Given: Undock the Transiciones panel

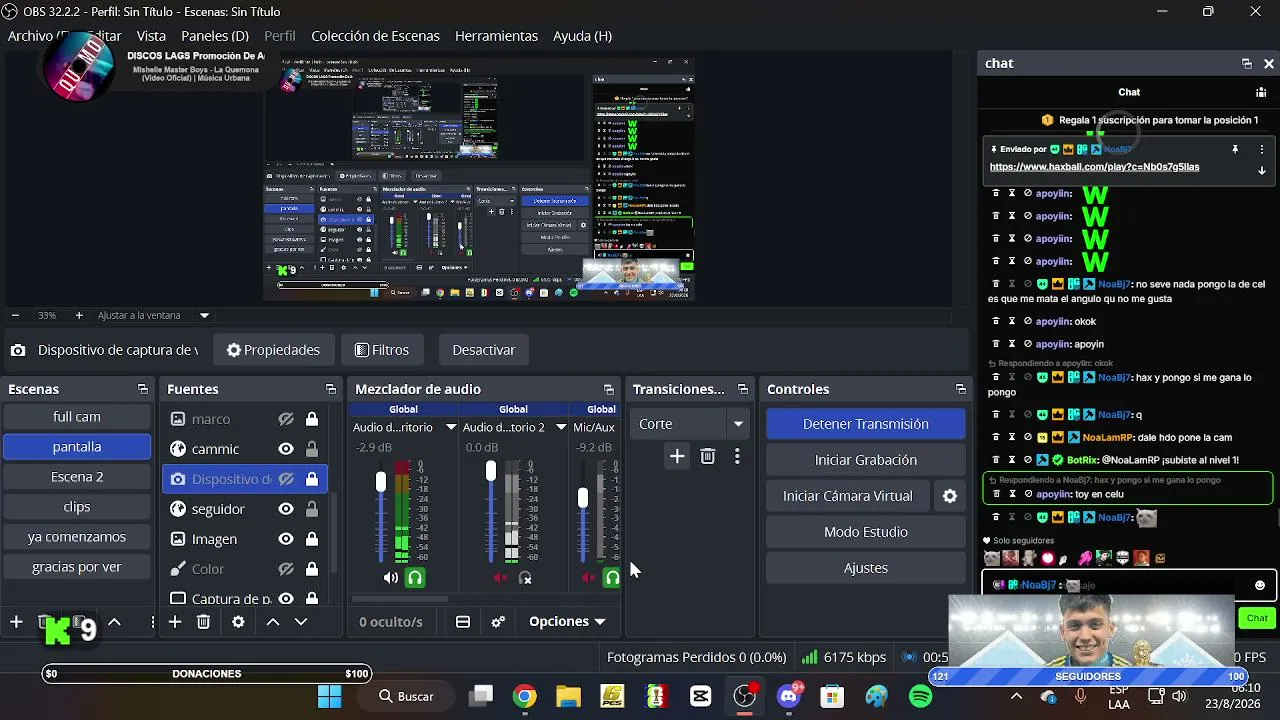Looking at the screenshot, I should 743,389.
